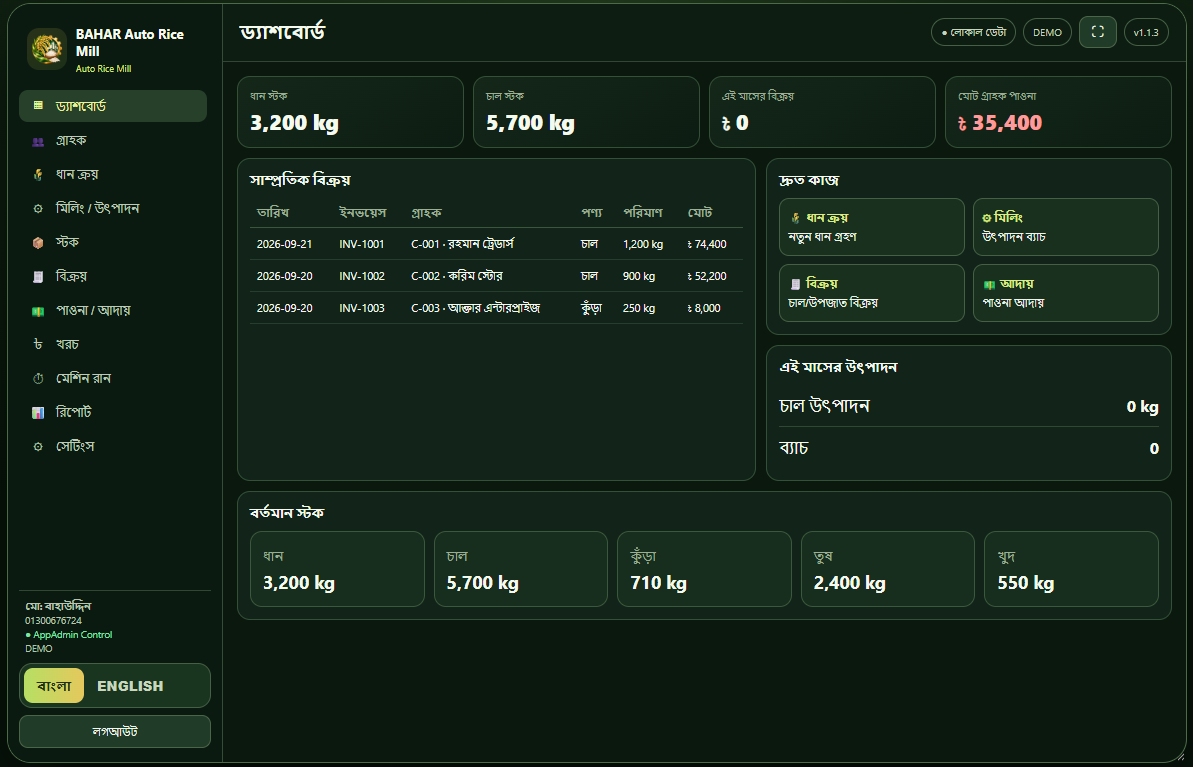1193x767 pixels.
Task: Click receipt icon in বিক্রয় quick action
Action: click(796, 284)
